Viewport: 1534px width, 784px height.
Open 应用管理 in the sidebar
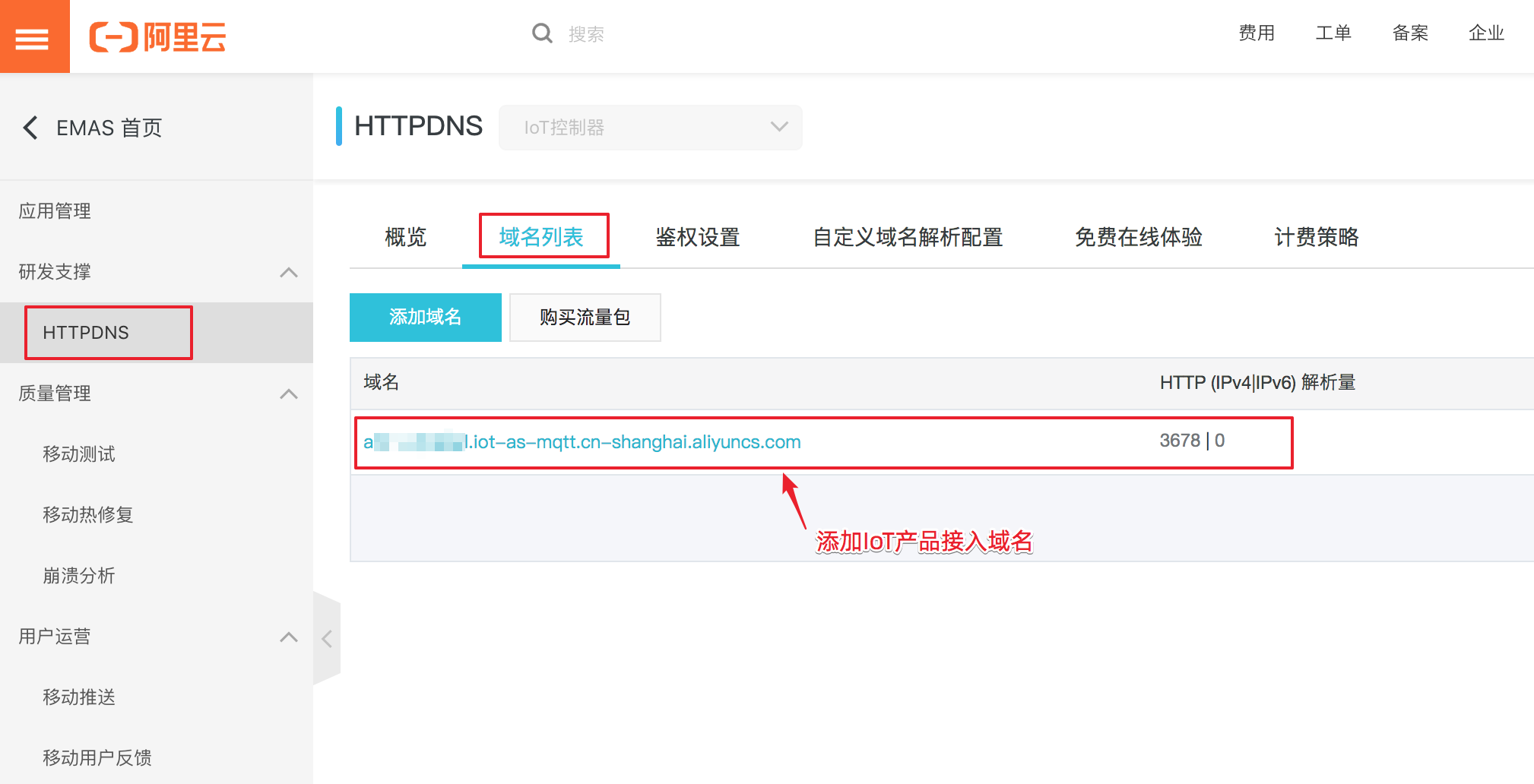coord(55,211)
